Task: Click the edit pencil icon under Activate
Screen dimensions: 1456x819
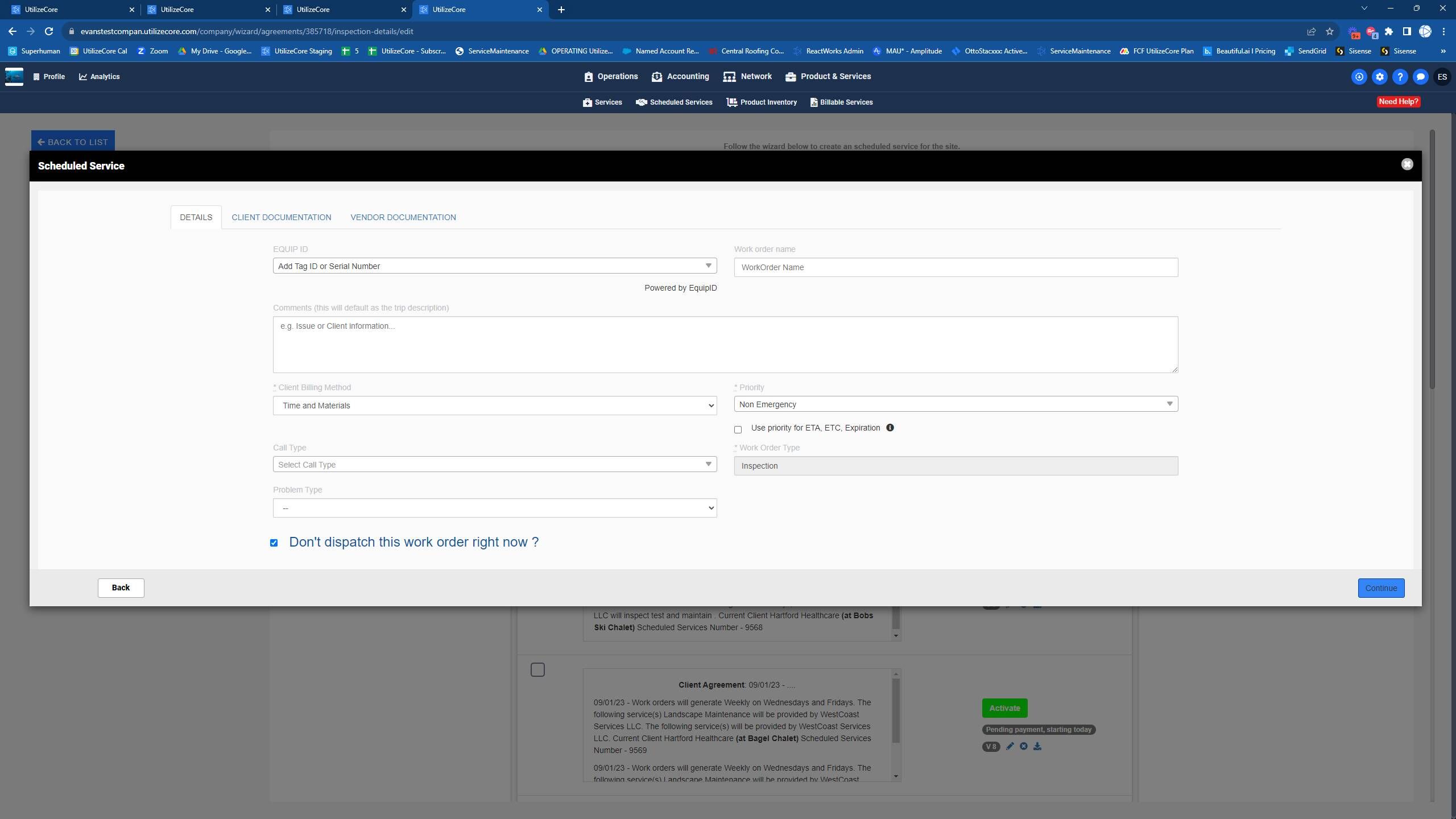Action: [x=1010, y=746]
